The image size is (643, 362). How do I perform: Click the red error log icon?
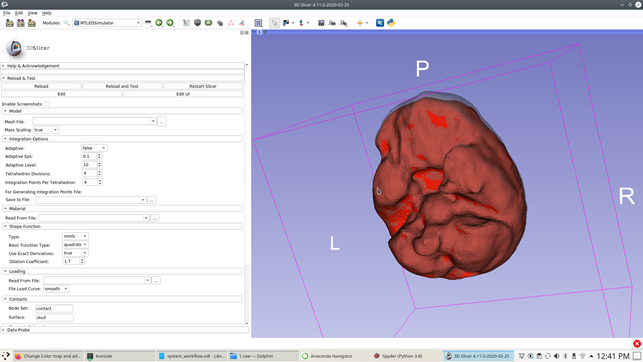637,344
